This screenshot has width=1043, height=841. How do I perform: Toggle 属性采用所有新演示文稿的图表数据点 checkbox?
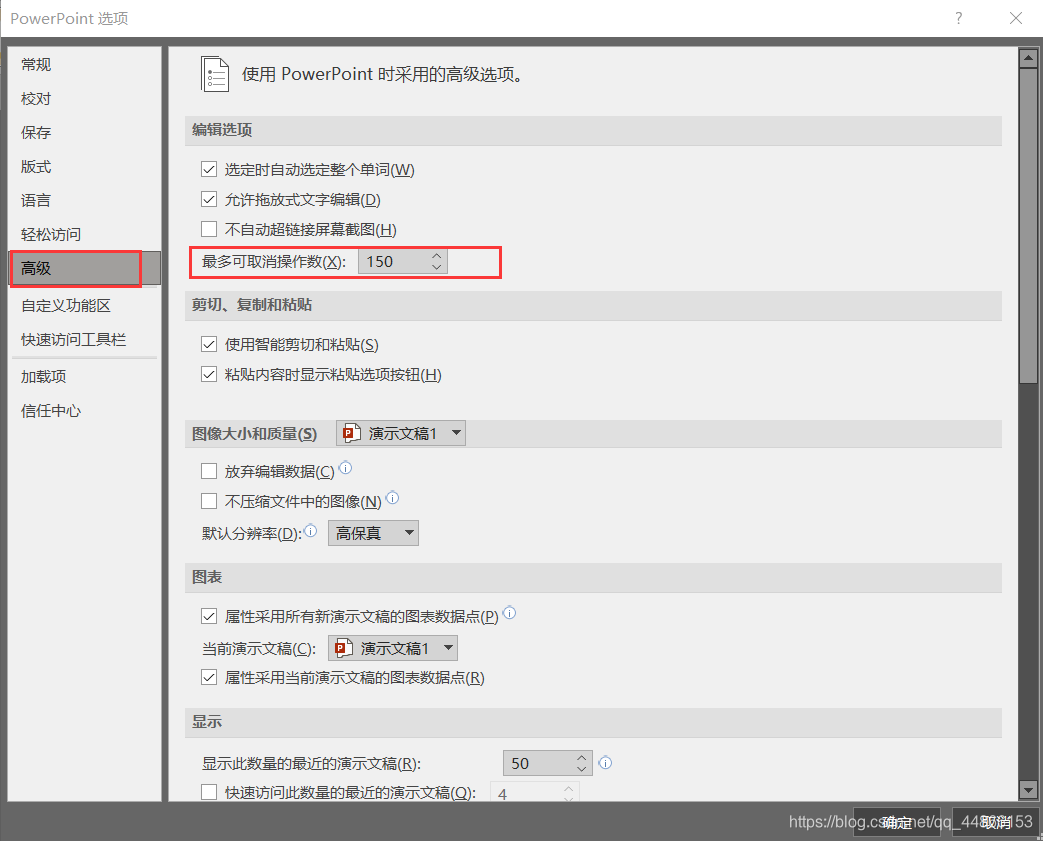click(209, 616)
